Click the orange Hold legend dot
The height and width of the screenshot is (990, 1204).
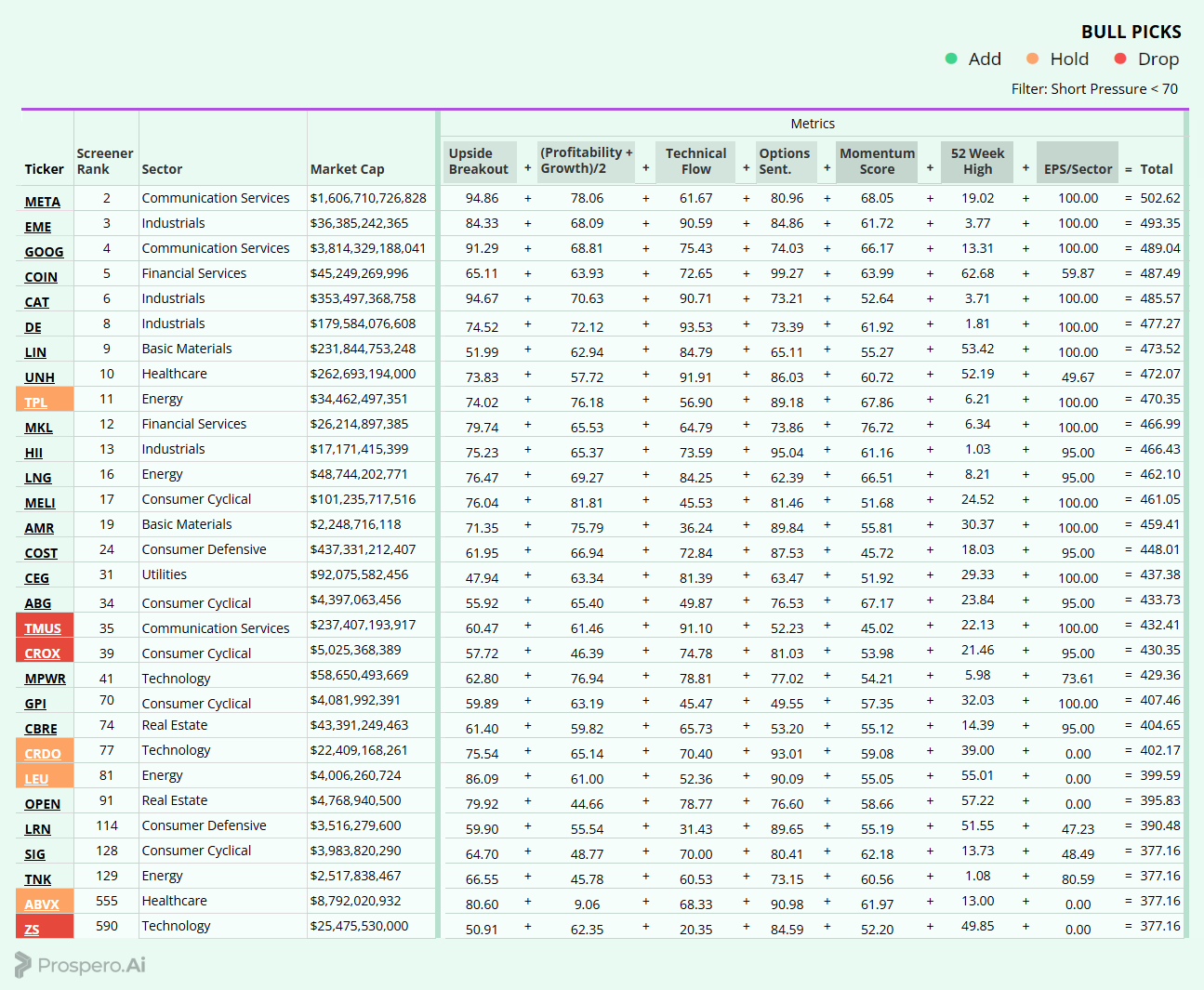(1032, 59)
